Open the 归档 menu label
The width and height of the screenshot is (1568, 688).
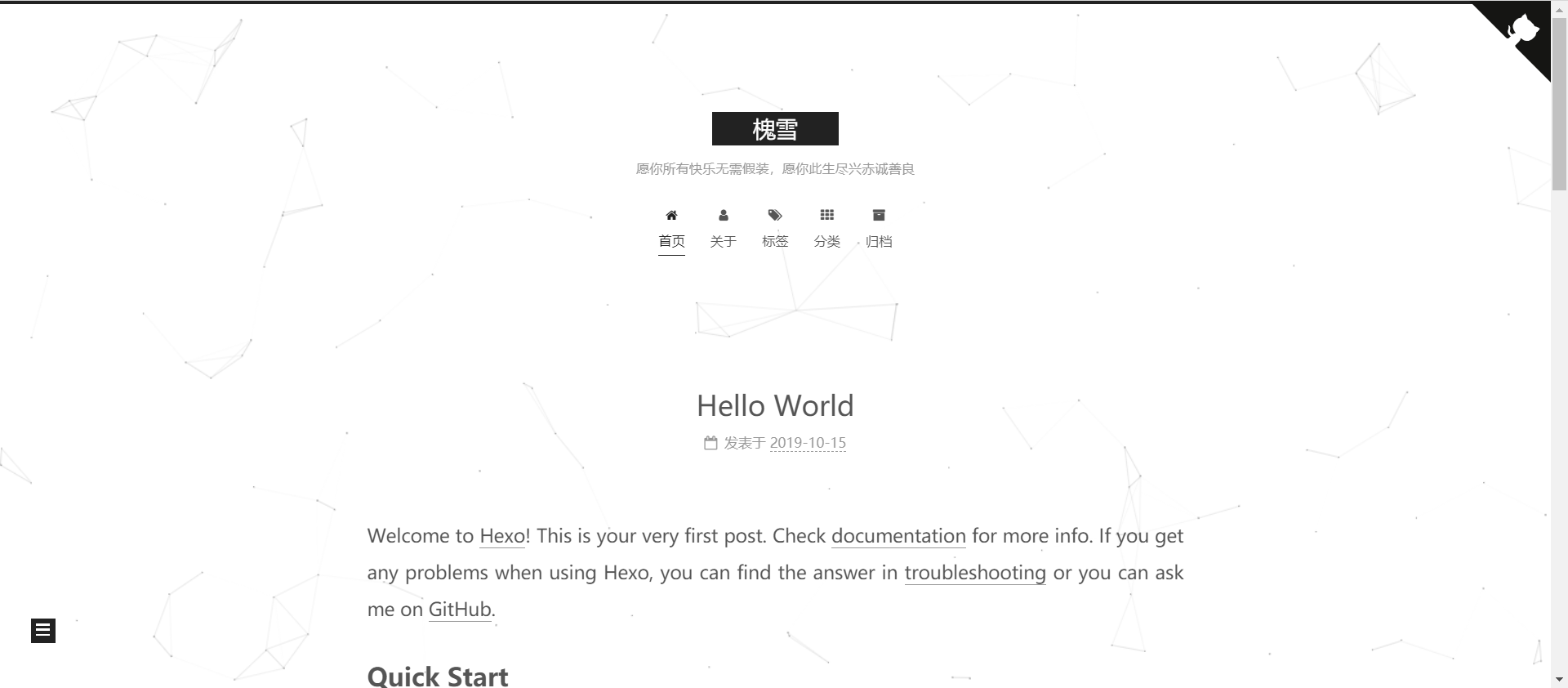click(x=879, y=242)
